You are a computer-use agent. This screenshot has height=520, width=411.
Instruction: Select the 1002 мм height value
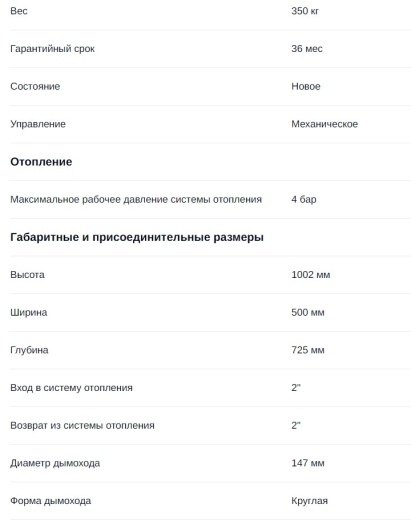tap(311, 275)
